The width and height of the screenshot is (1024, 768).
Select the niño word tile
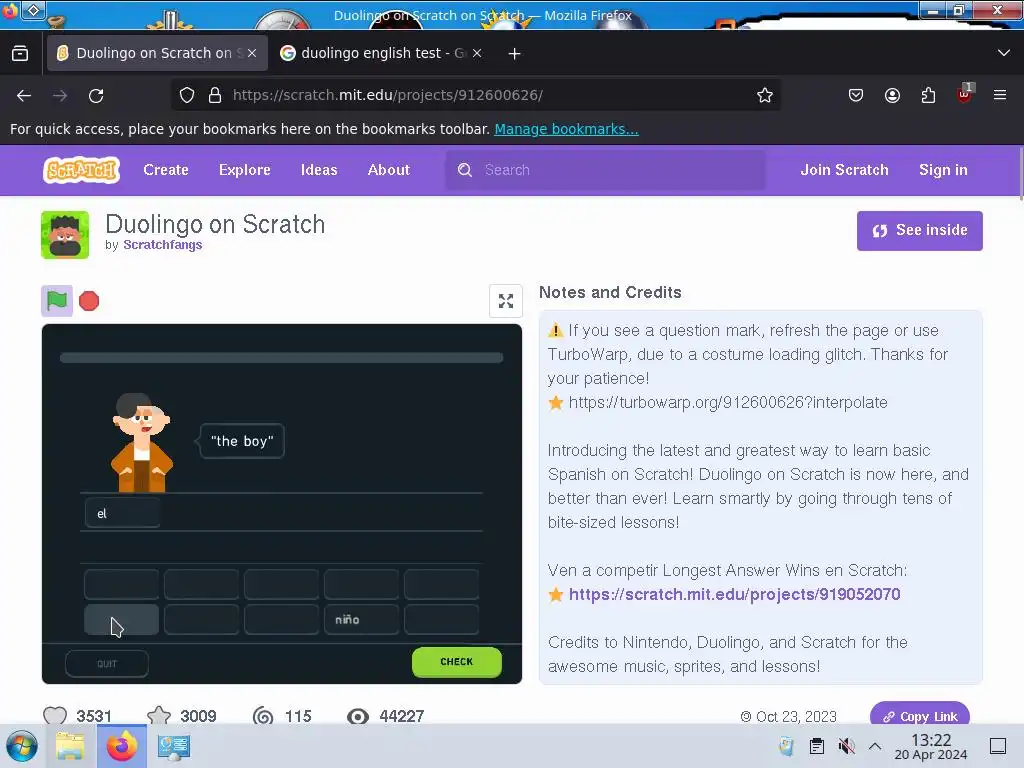point(361,620)
